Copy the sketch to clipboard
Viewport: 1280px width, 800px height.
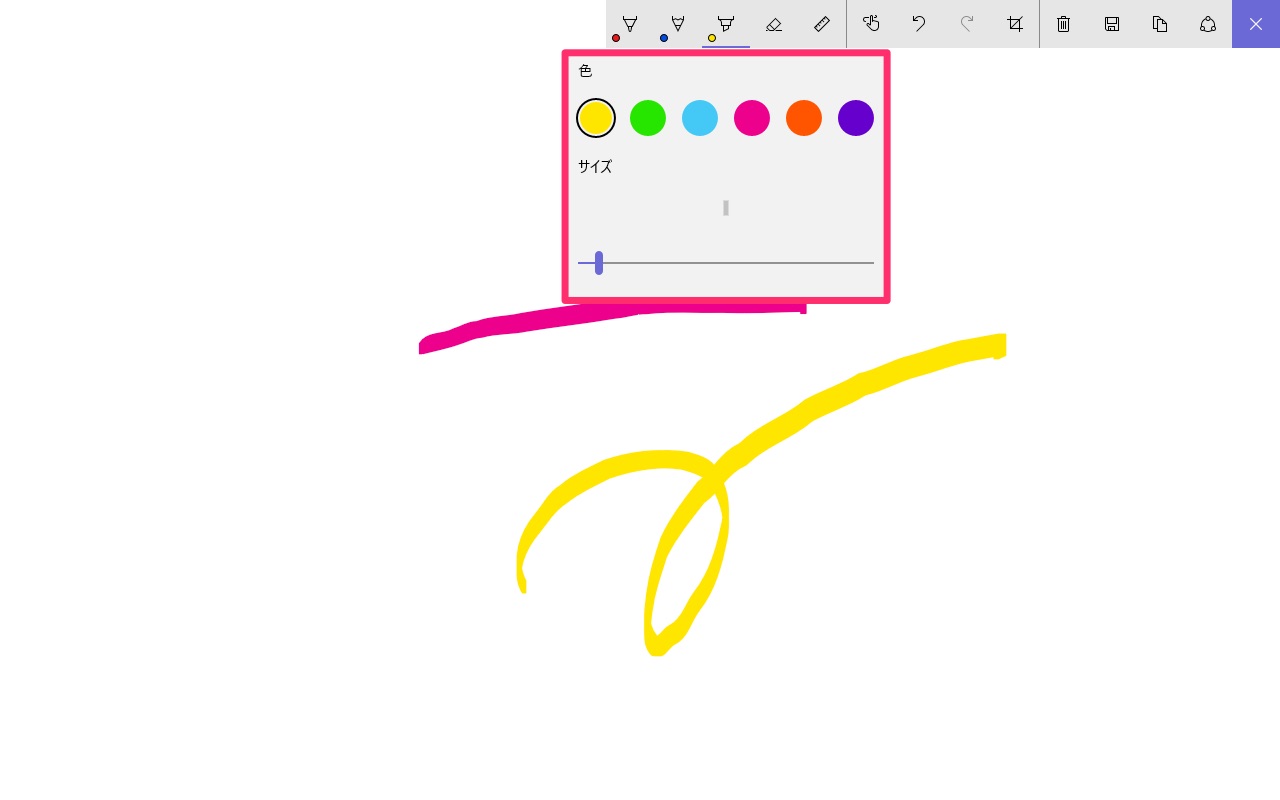1160,24
